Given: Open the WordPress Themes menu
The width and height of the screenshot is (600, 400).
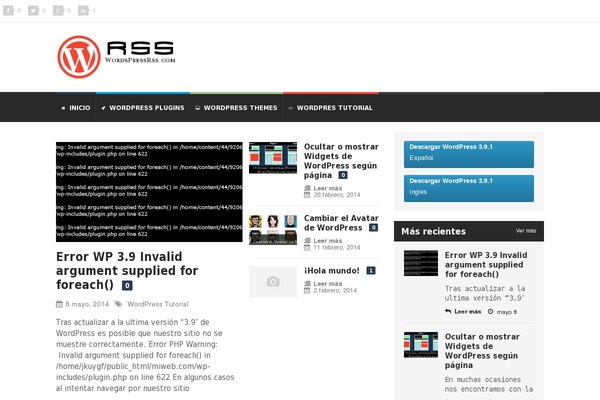Looking at the screenshot, I should 236,108.
